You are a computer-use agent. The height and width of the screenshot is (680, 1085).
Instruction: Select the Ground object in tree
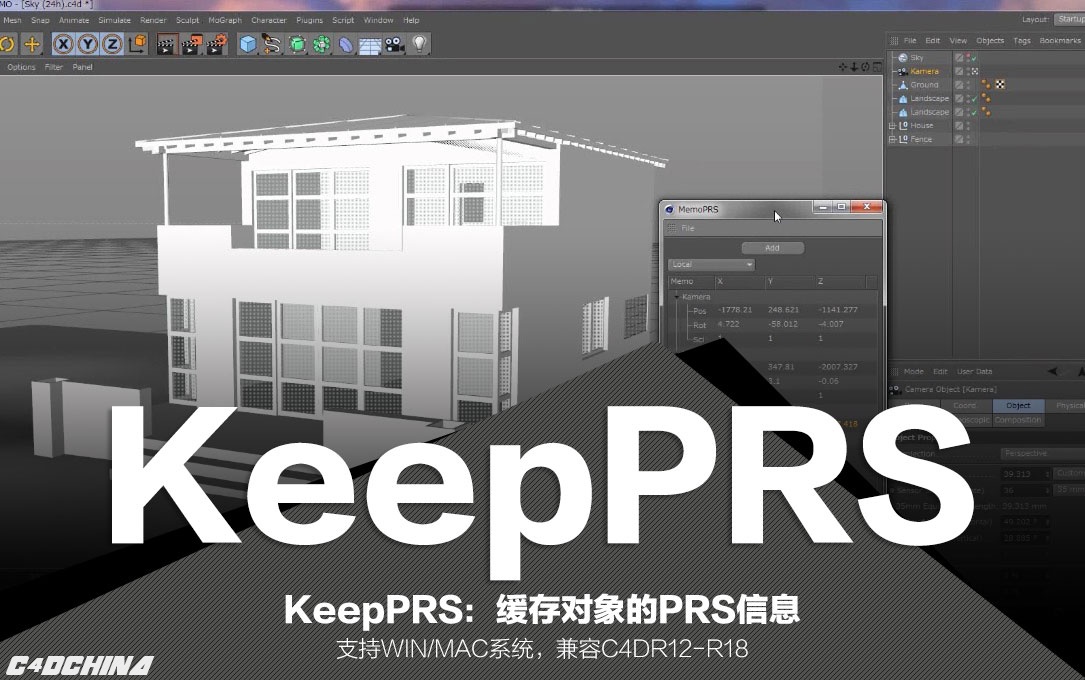(924, 85)
